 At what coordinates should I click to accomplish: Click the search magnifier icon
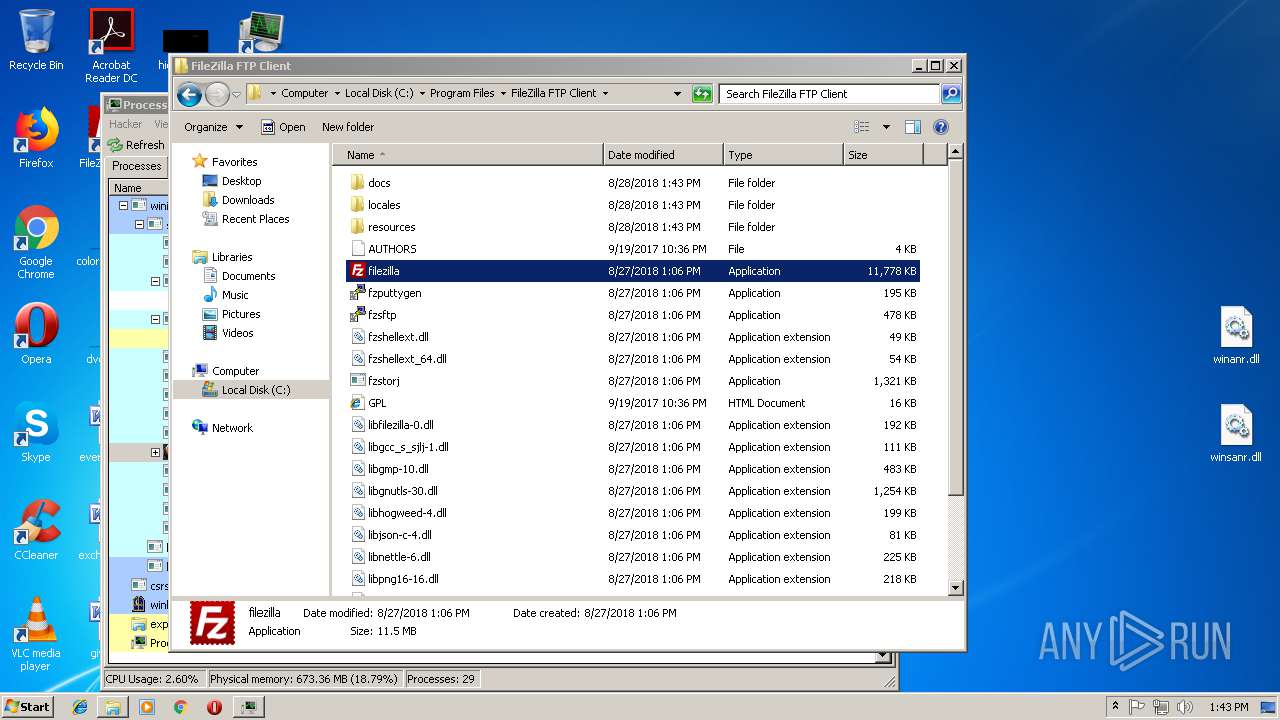pyautogui.click(x=951, y=94)
